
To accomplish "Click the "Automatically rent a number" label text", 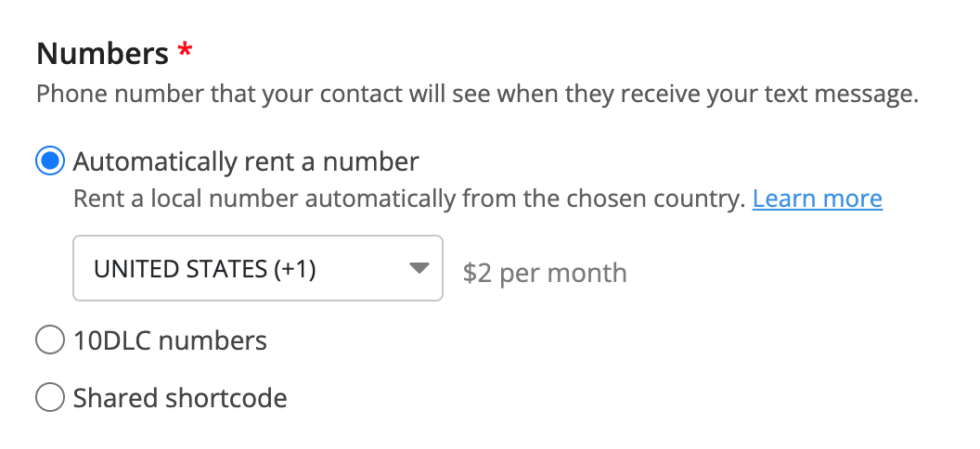I will [246, 161].
